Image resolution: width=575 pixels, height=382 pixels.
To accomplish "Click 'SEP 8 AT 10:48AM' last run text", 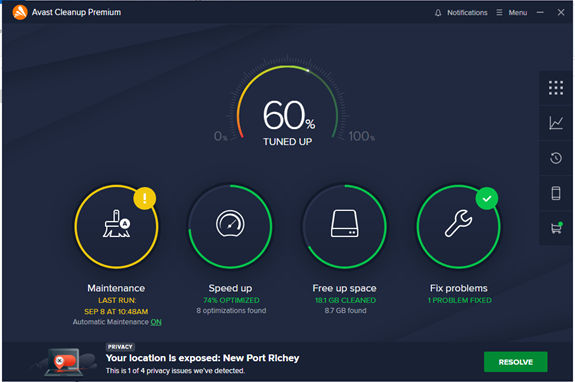I will tap(116, 312).
